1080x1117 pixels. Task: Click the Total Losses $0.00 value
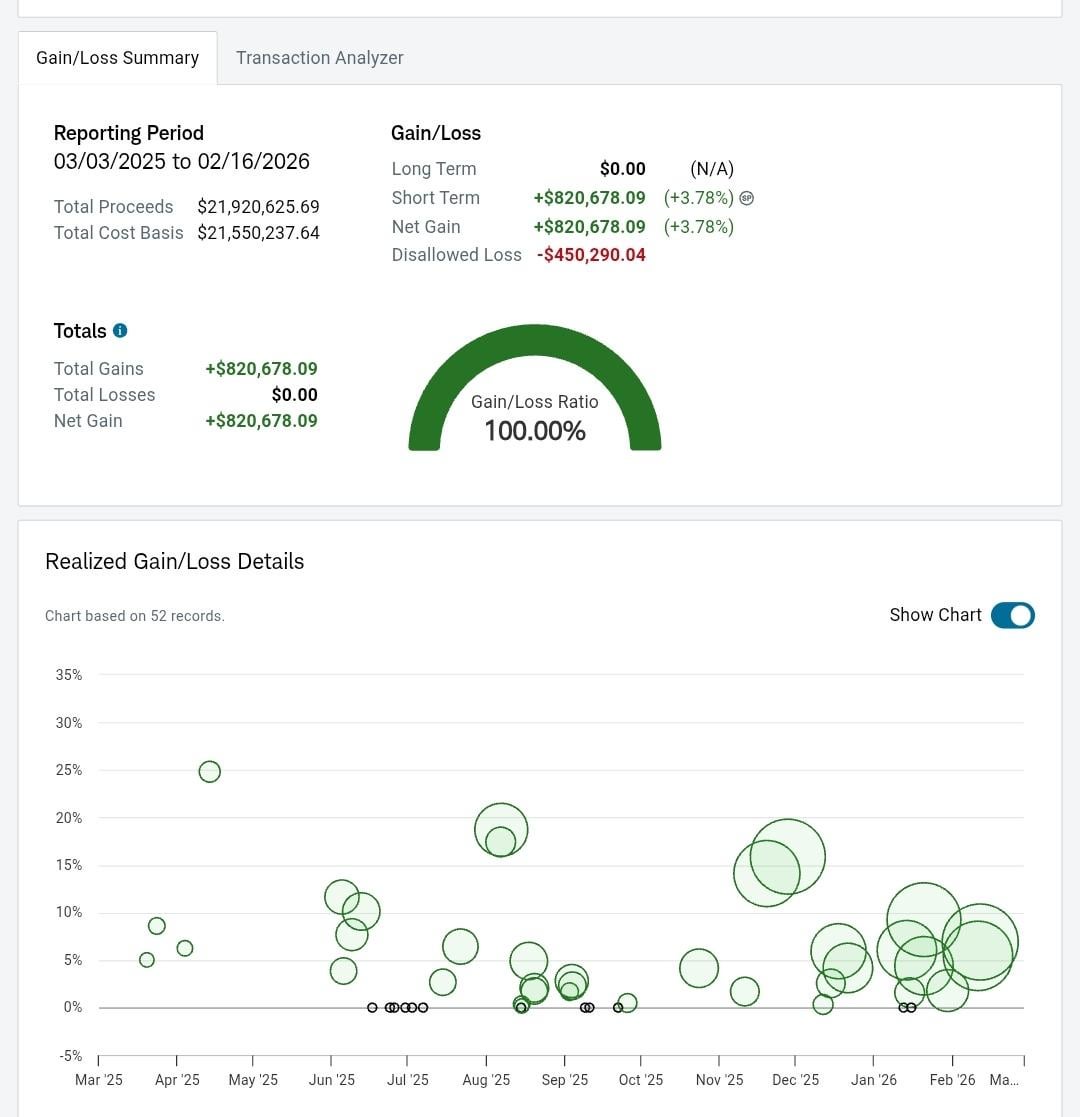pyautogui.click(x=294, y=395)
